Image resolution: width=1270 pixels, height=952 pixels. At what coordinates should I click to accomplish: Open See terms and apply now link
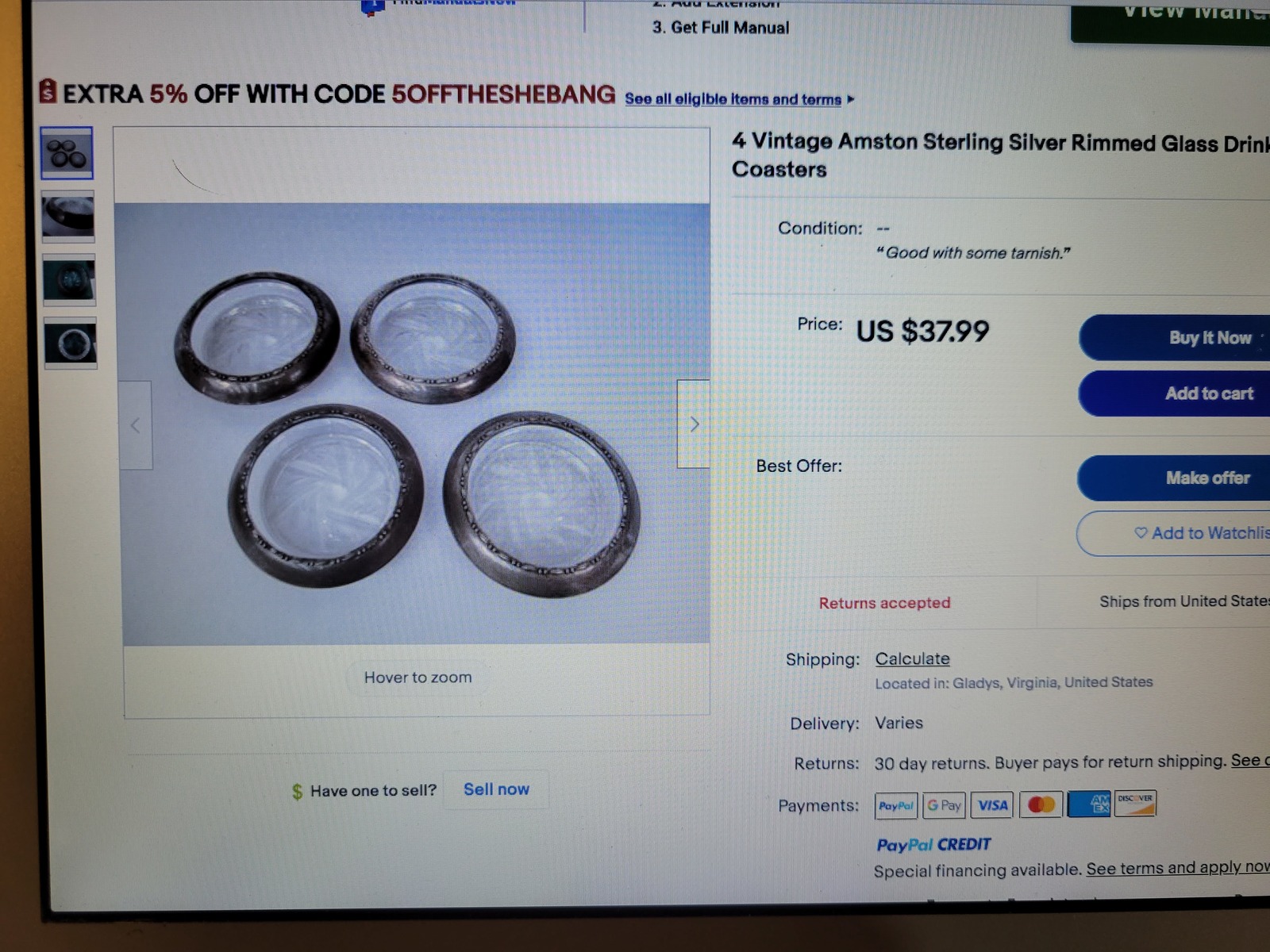(1178, 868)
